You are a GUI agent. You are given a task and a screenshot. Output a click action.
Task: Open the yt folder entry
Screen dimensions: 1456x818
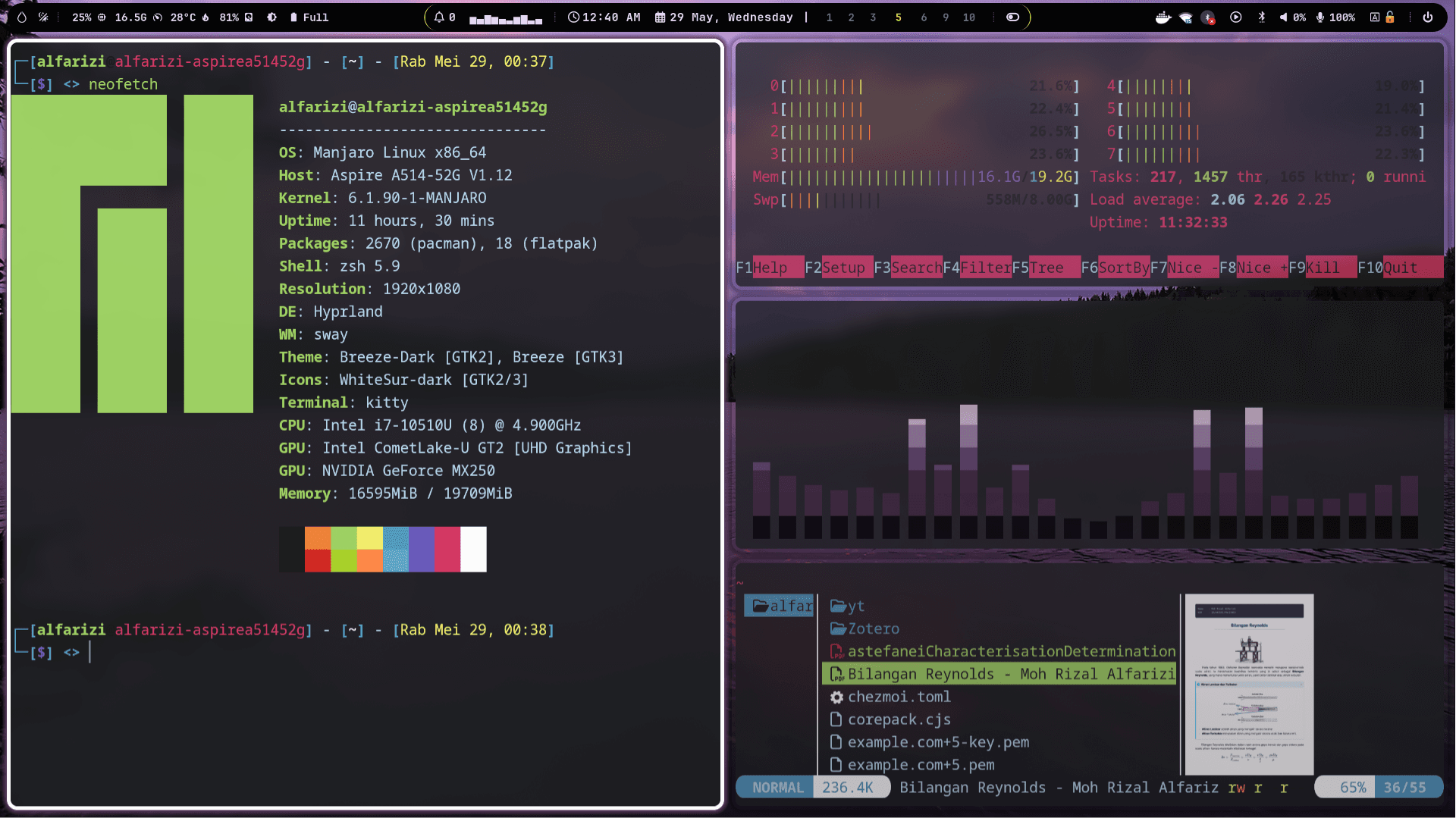(x=847, y=606)
